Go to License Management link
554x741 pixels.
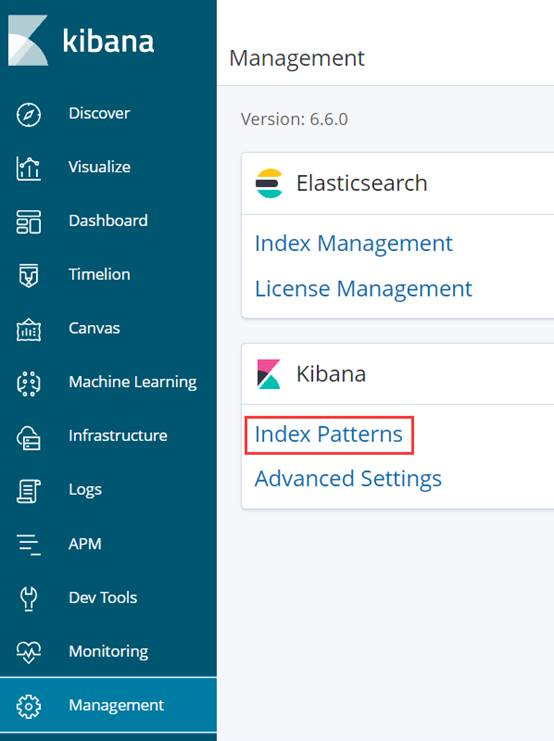(363, 289)
